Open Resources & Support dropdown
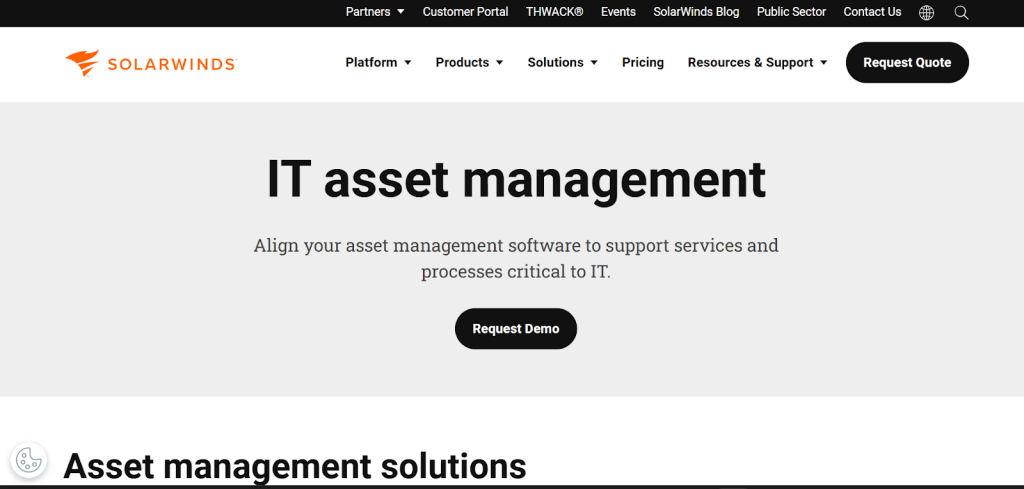Viewport: 1024px width, 489px height. point(757,62)
